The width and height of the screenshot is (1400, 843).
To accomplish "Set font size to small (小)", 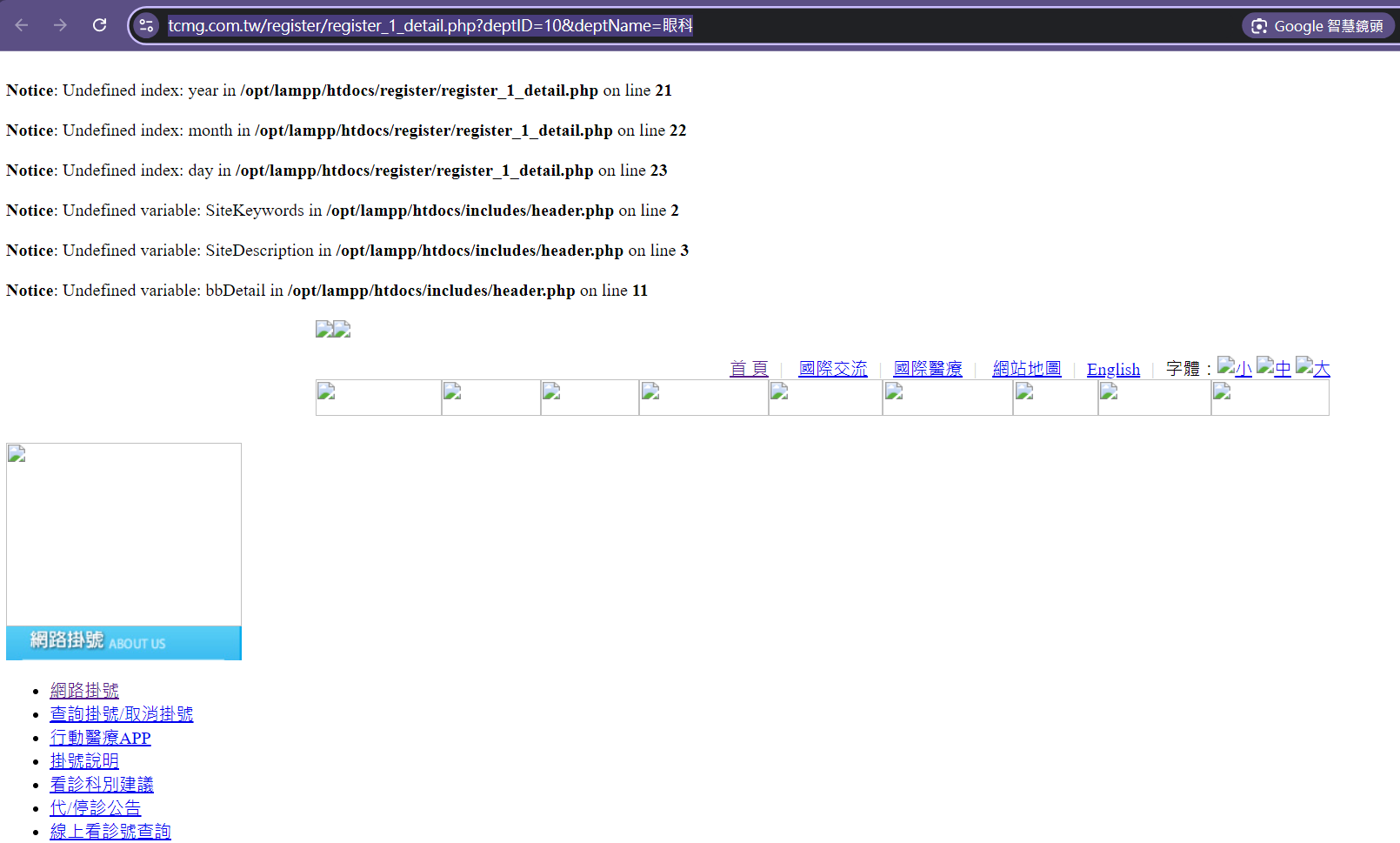I will [1235, 367].
